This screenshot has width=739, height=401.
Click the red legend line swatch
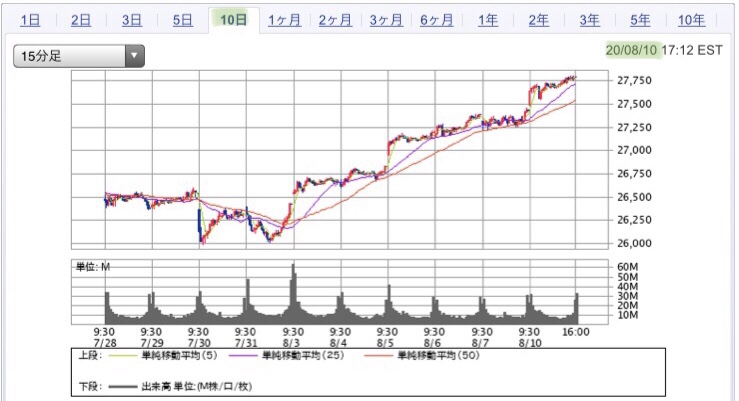click(x=378, y=356)
